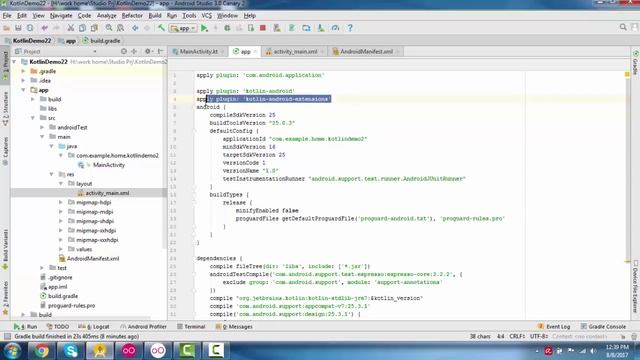Collapse the res folder
This screenshot has width=640, height=360.
(52, 175)
